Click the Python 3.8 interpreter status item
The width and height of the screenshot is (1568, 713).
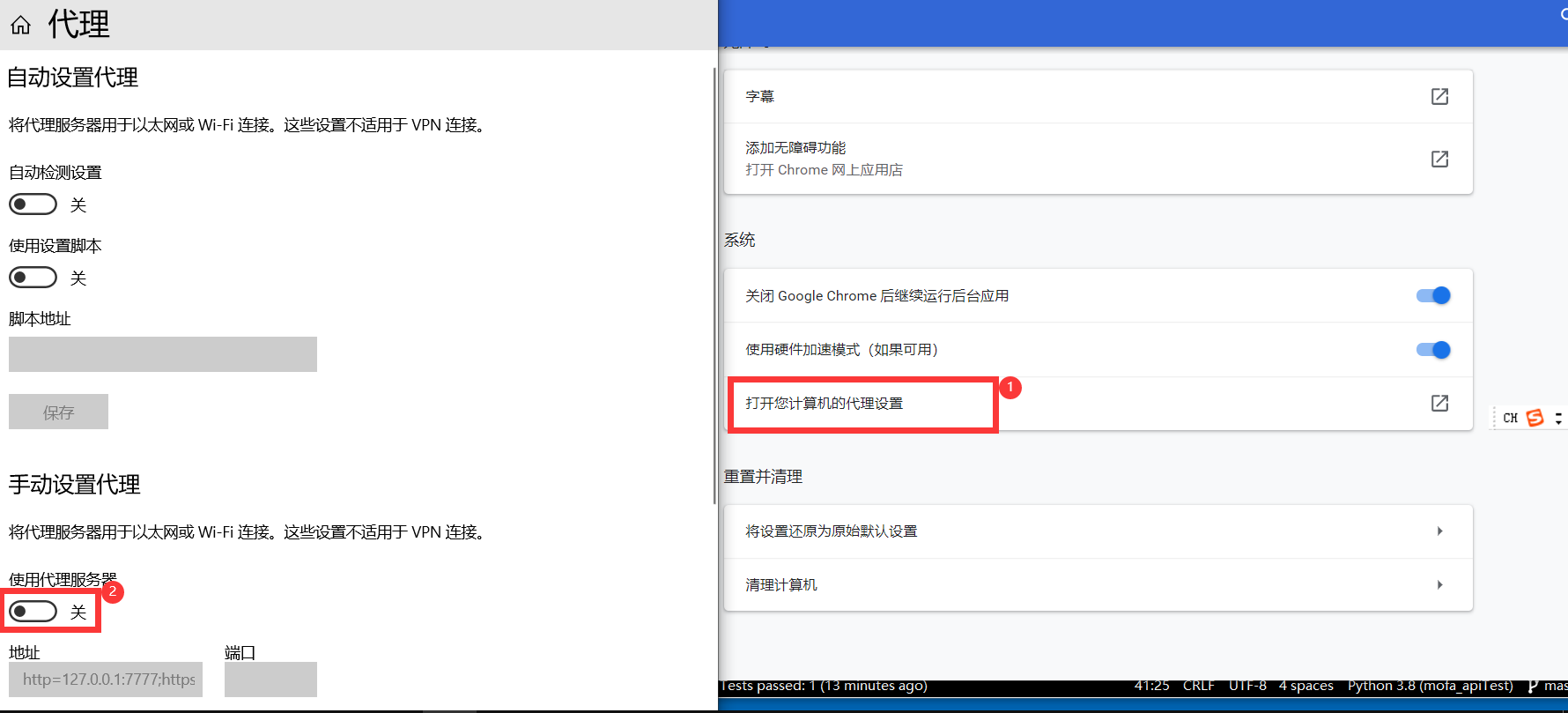pos(1430,686)
